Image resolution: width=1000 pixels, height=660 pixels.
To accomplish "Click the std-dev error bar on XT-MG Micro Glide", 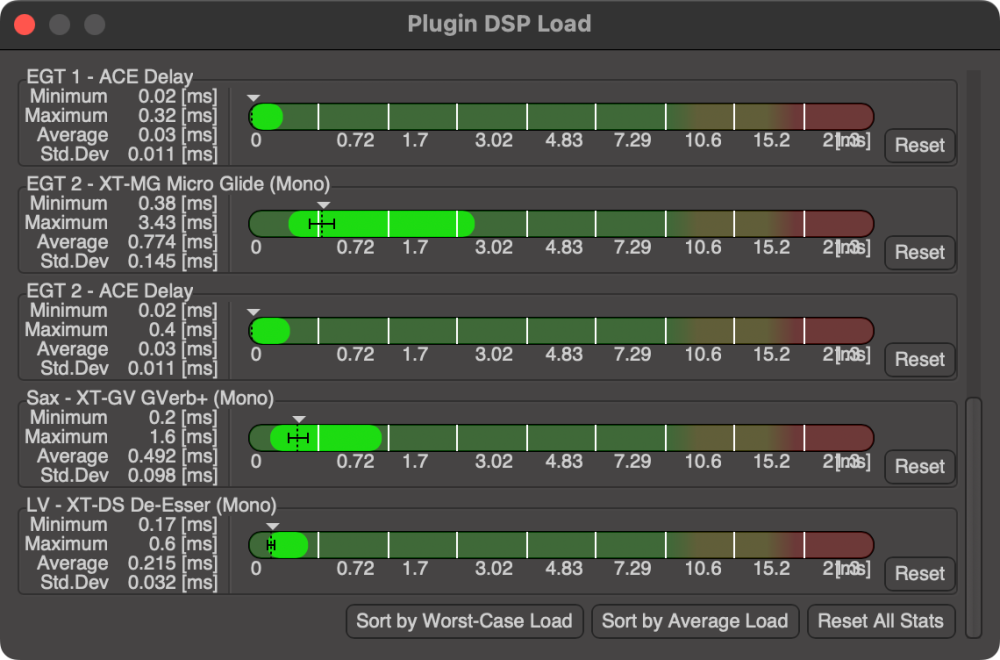I will coord(322,224).
